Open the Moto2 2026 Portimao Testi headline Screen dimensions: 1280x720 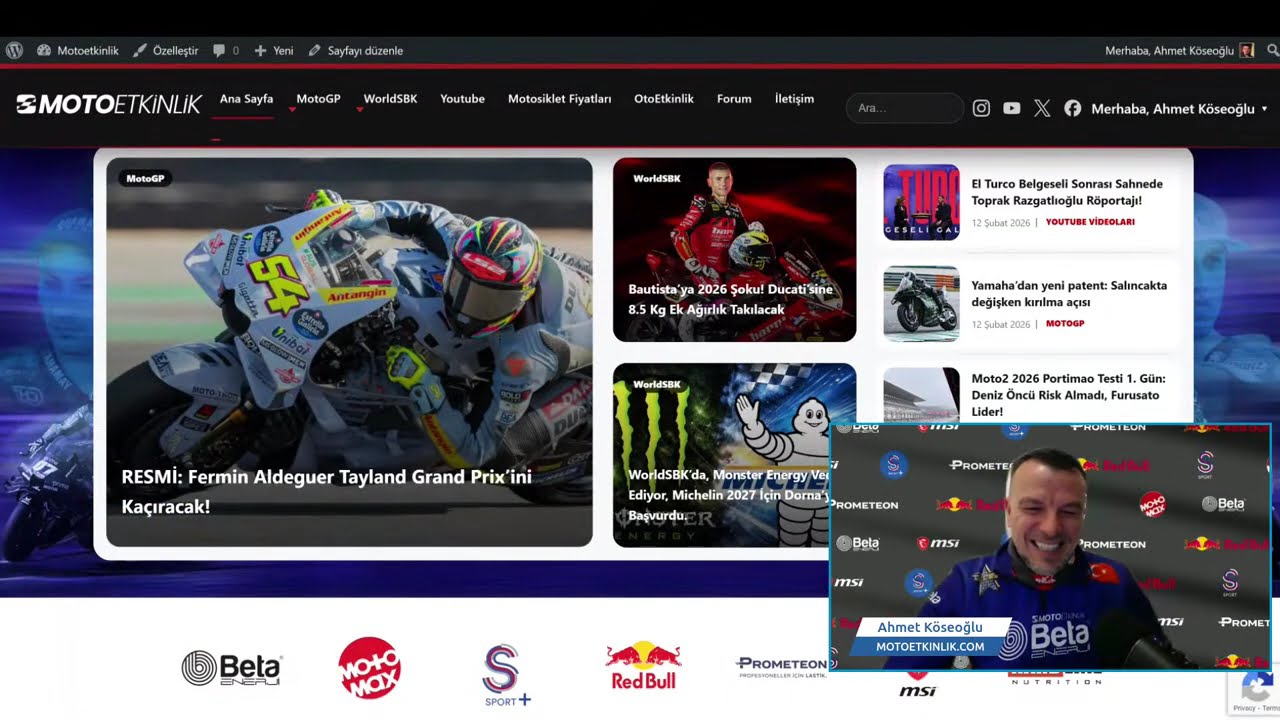pyautogui.click(x=1068, y=395)
